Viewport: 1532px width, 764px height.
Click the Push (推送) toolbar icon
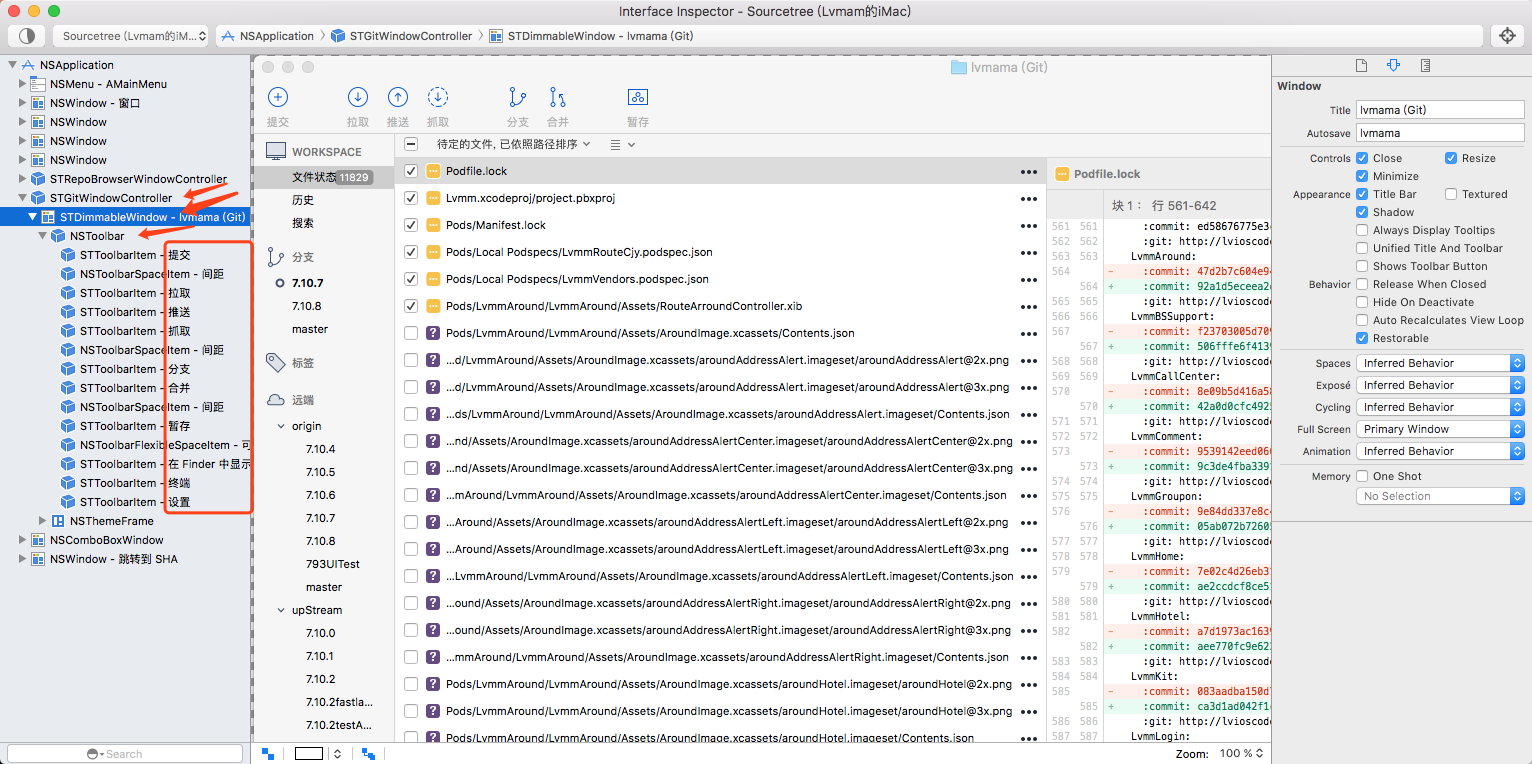(398, 97)
